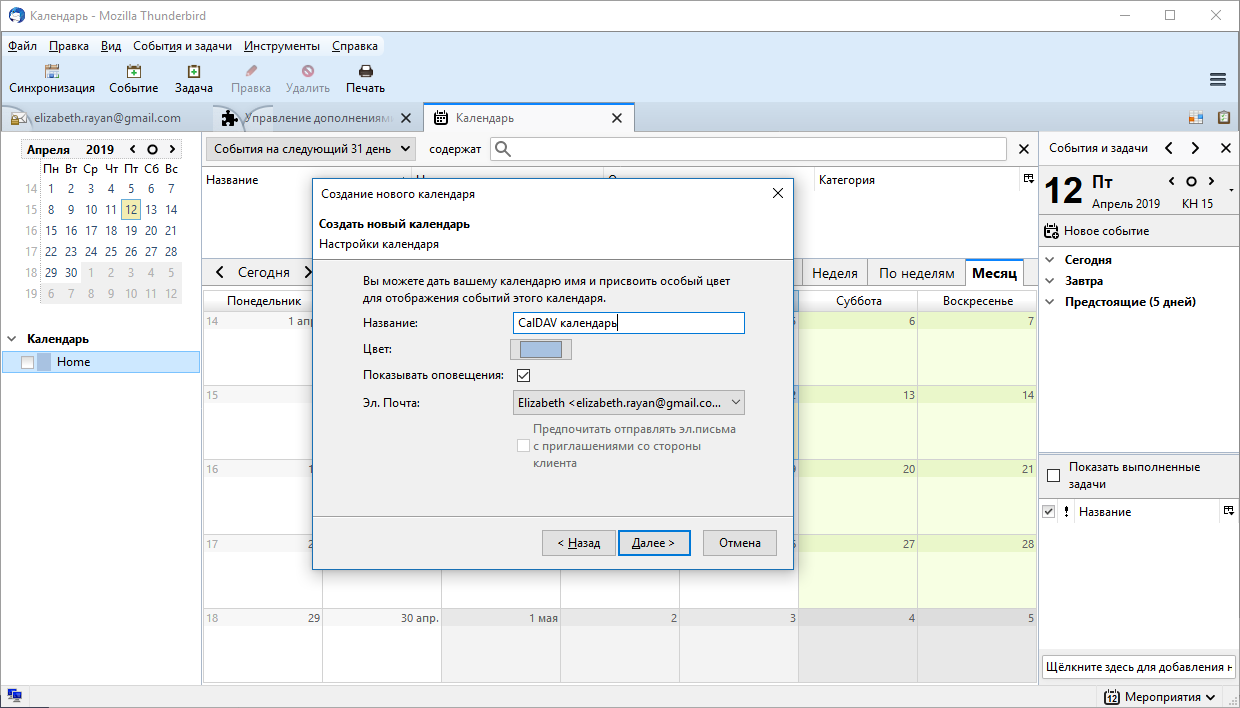Select the Home calendar entry
1240x708 pixels.
point(100,362)
